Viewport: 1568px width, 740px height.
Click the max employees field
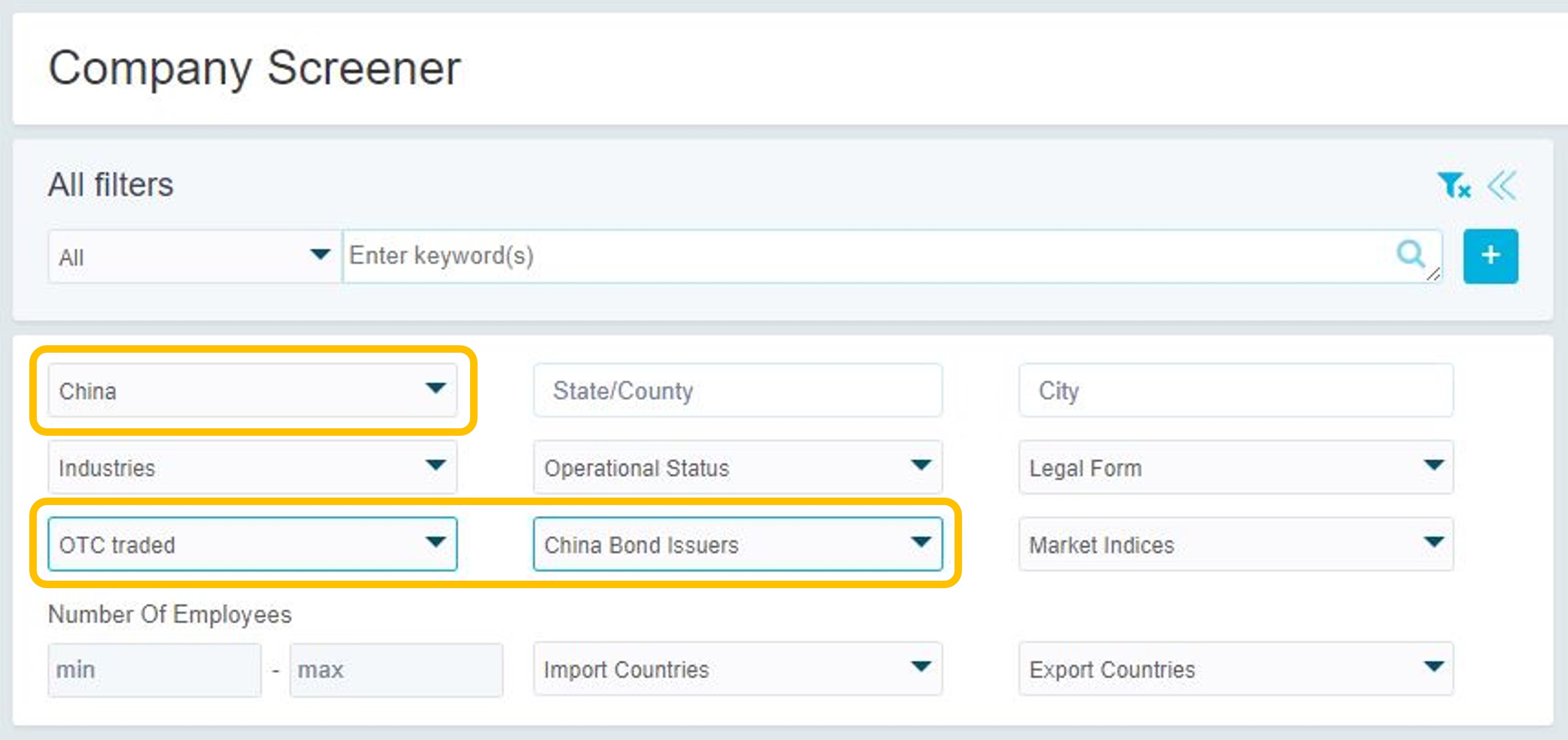click(x=395, y=669)
